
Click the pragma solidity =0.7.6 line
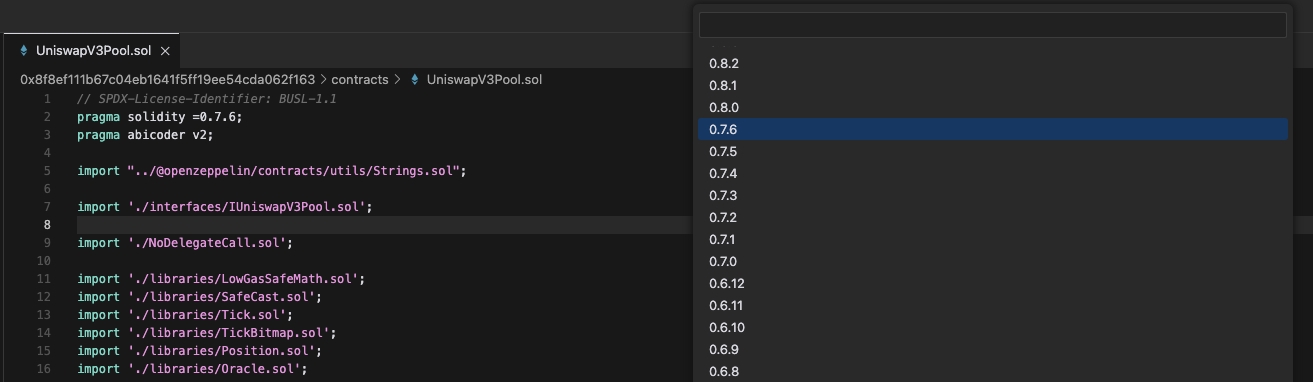pyautogui.click(x=160, y=117)
